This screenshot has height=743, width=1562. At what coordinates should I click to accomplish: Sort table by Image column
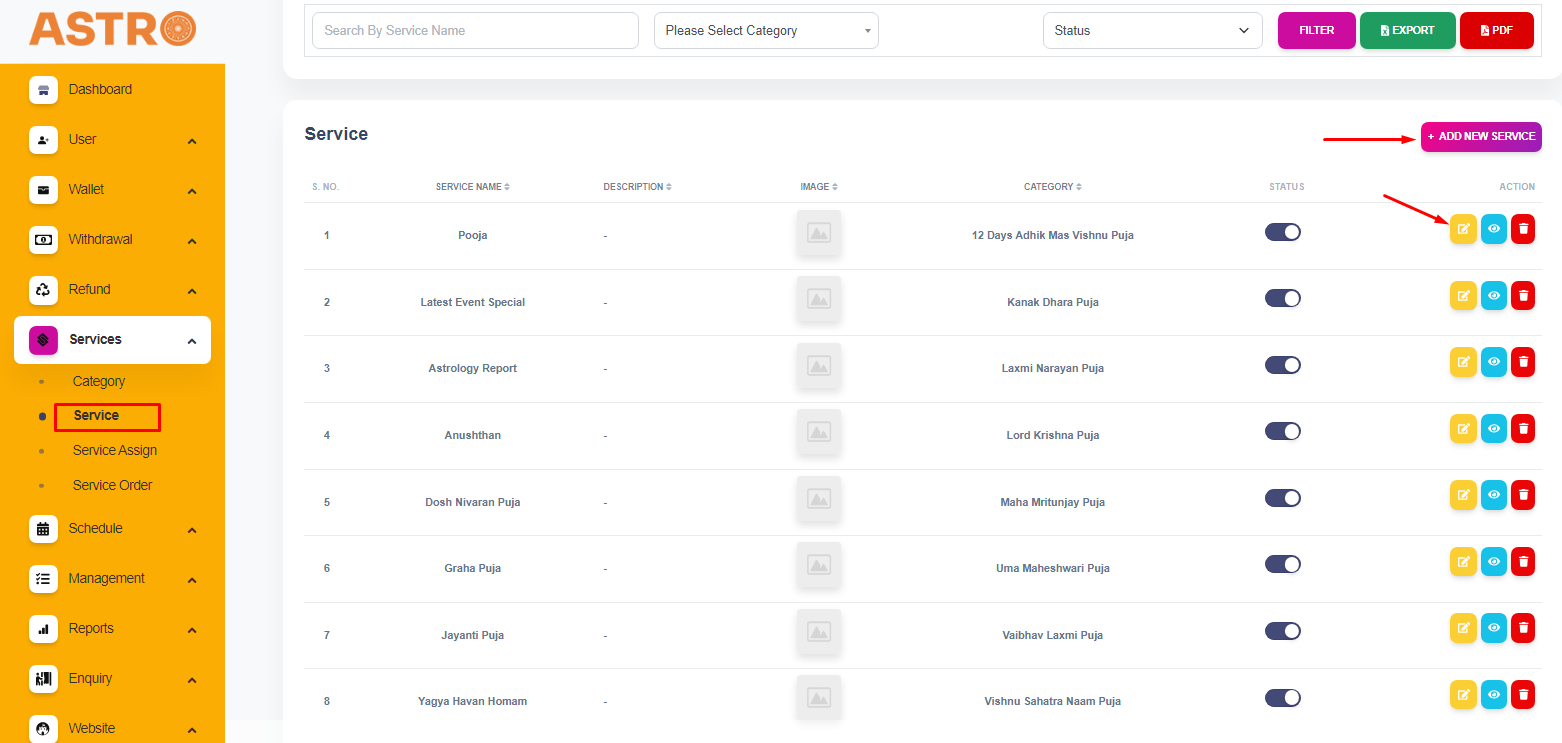pos(819,187)
